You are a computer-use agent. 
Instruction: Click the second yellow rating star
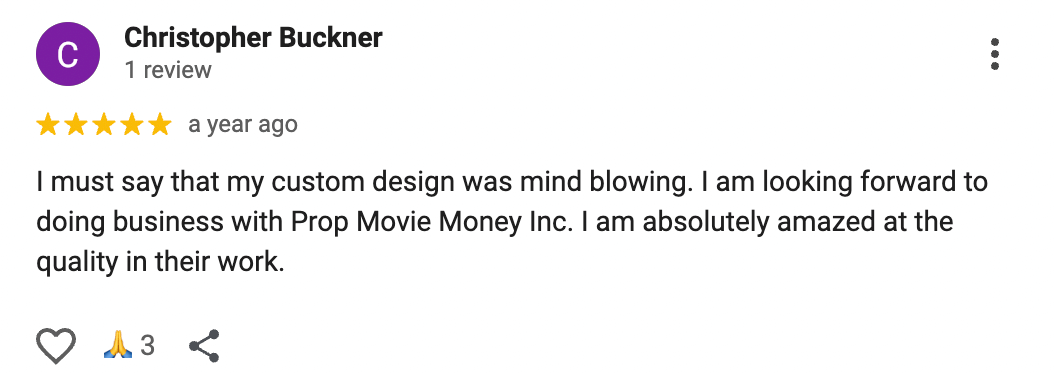click(76, 125)
